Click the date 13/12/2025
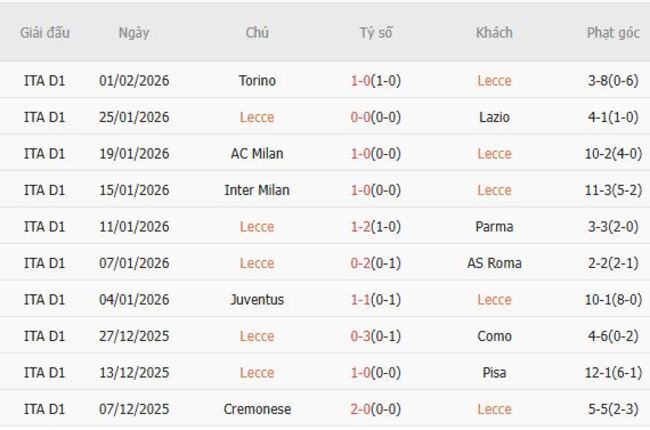The width and height of the screenshot is (650, 430). (x=135, y=373)
